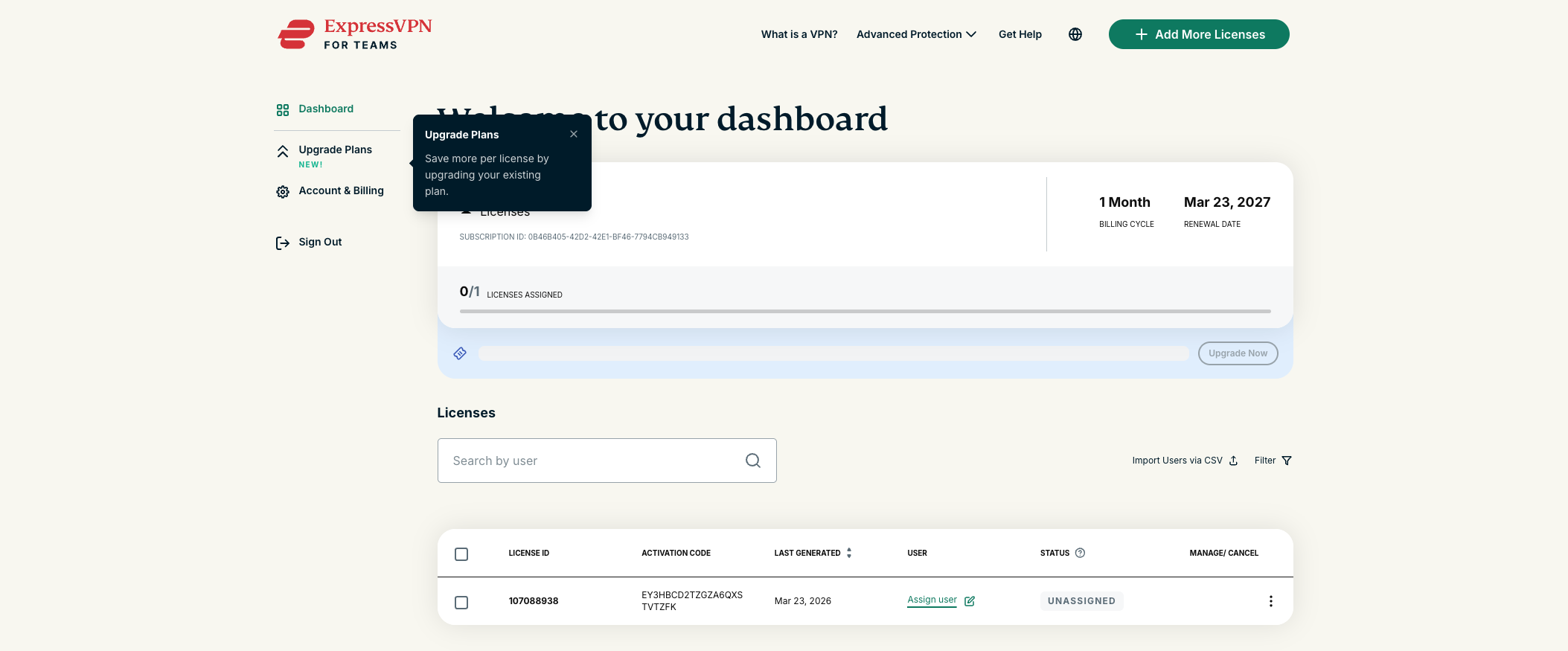1568x651 pixels.
Task: Click the upload icon for CSV import
Action: tap(1233, 461)
